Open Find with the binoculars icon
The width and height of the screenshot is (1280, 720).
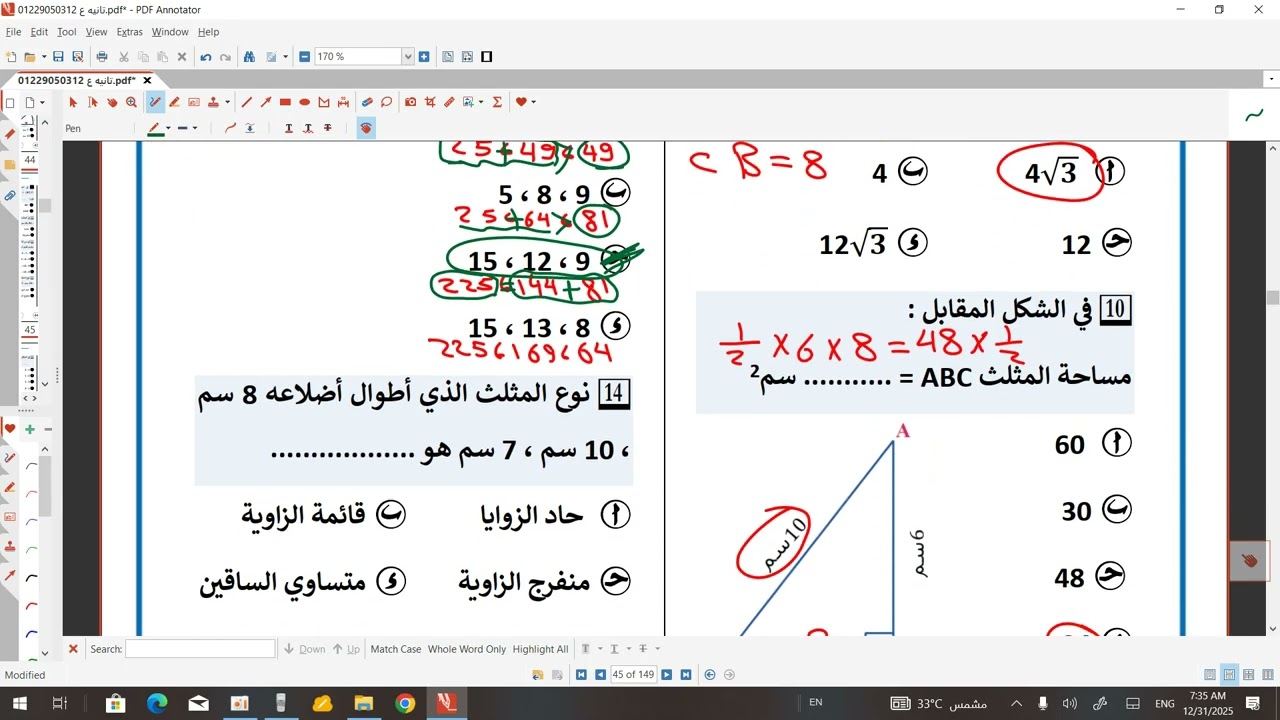point(249,57)
